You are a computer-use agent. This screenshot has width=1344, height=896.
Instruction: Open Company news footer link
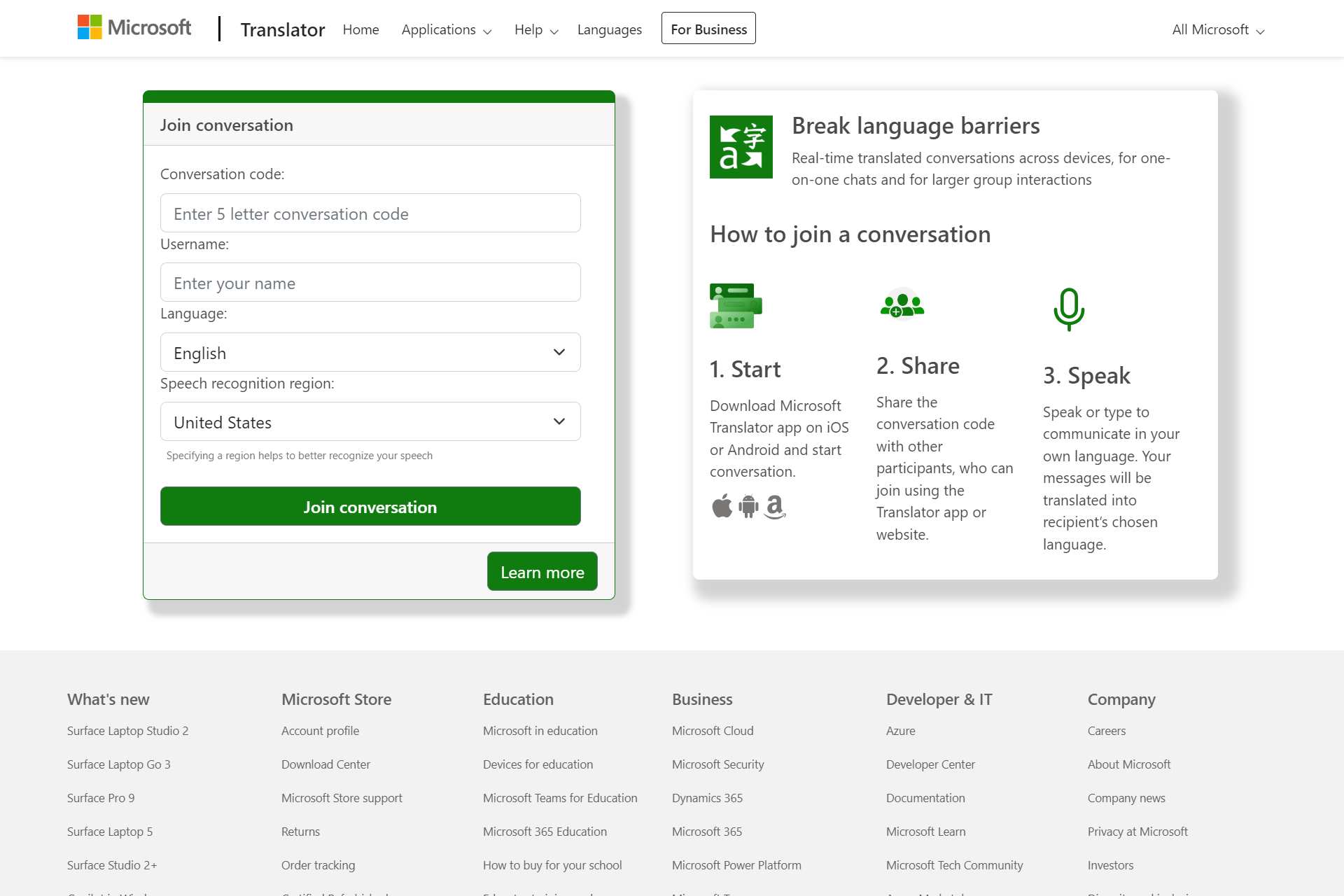[1126, 798]
